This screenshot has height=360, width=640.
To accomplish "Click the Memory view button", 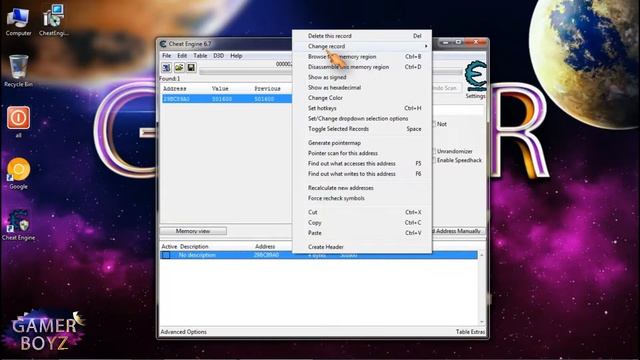I will (193, 231).
